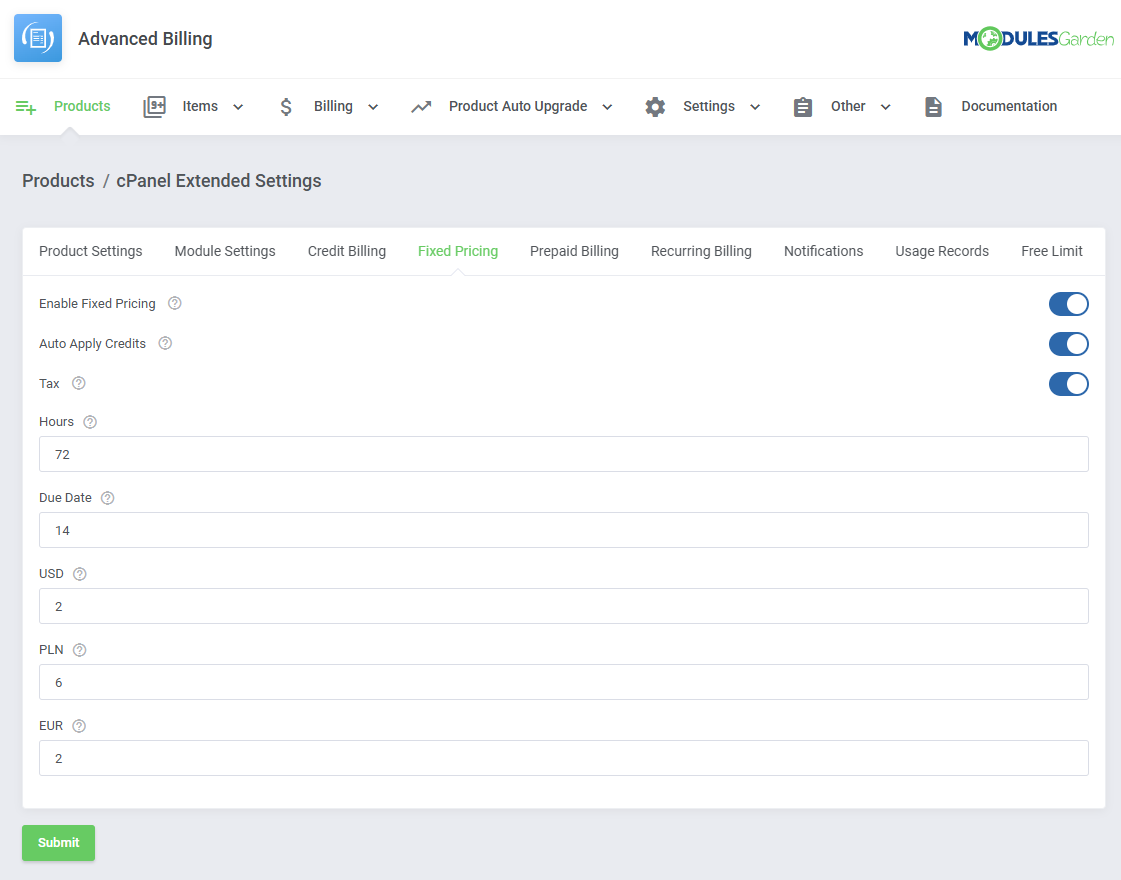This screenshot has width=1121, height=880.
Task: Click the cPanel Extended Settings breadcrumb text
Action: (219, 180)
